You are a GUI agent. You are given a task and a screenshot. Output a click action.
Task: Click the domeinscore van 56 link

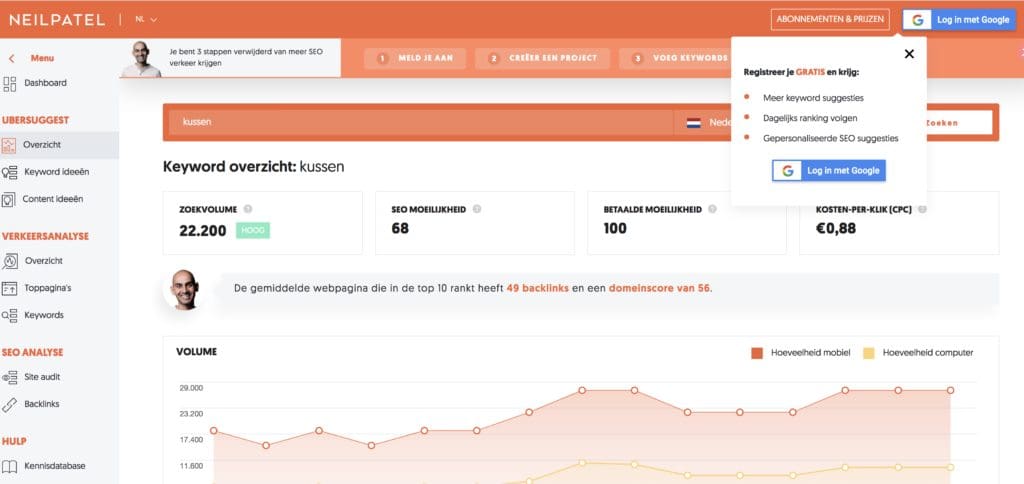pyautogui.click(x=659, y=288)
